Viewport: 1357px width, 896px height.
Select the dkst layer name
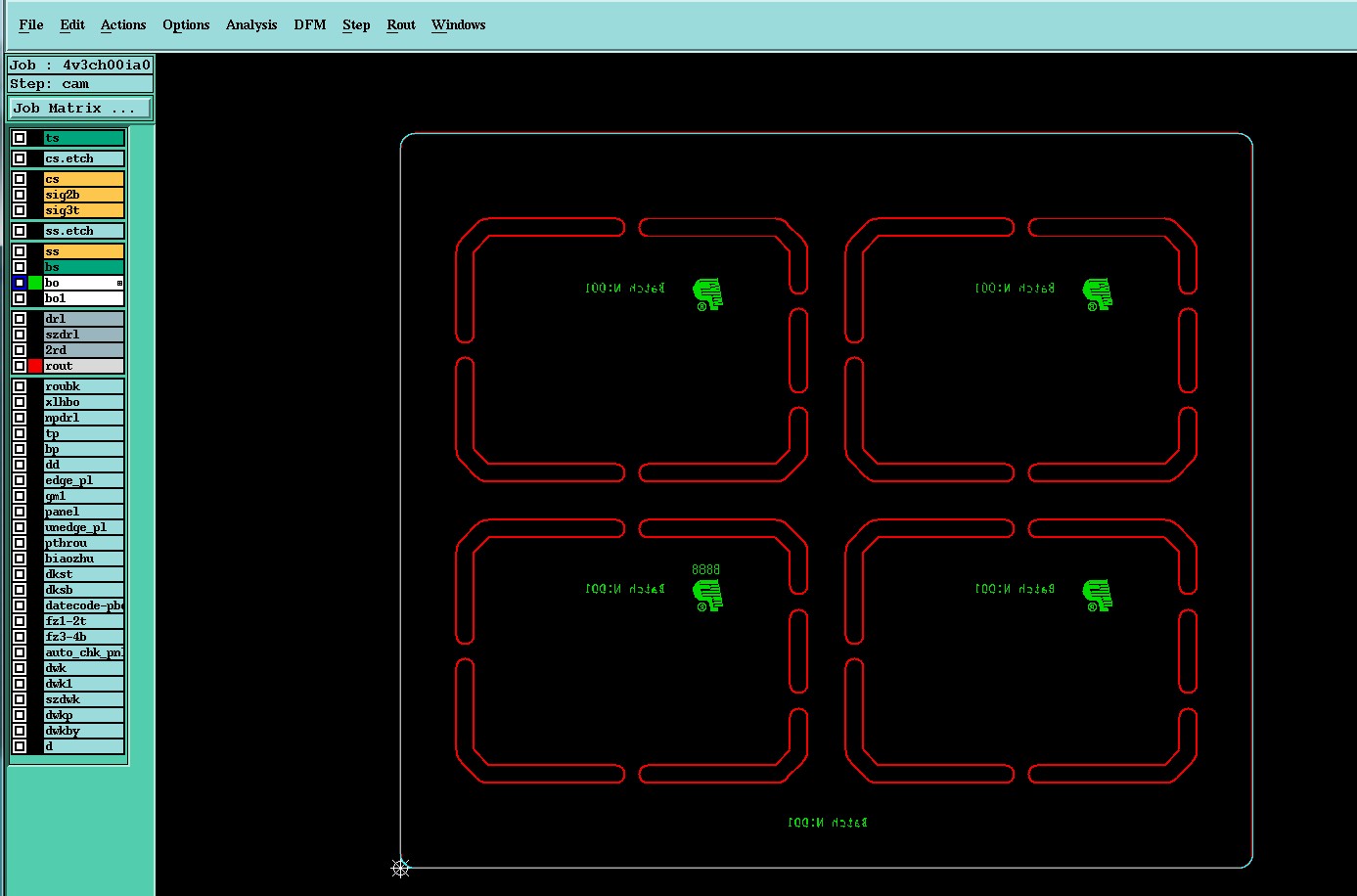pos(84,574)
